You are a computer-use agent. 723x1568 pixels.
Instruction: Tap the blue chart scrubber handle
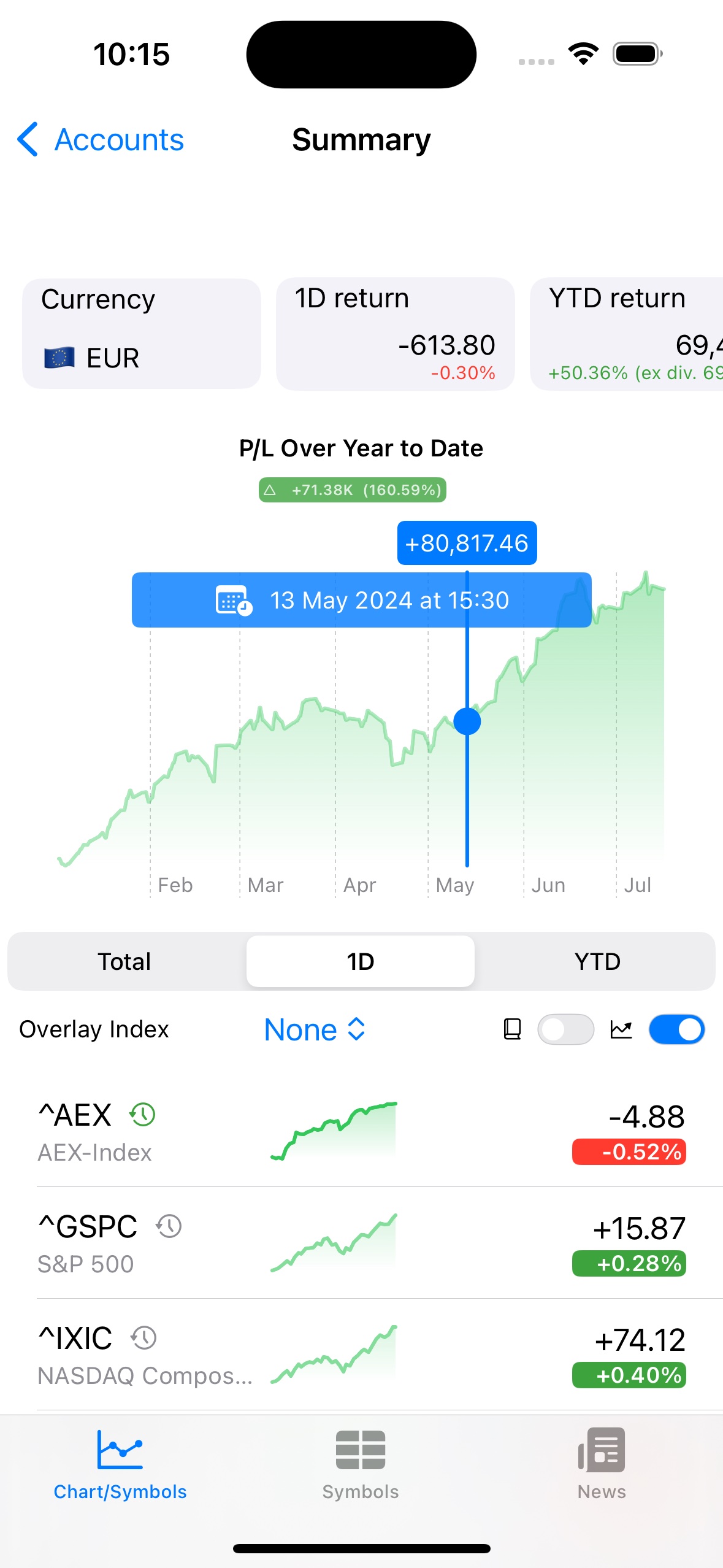467,721
